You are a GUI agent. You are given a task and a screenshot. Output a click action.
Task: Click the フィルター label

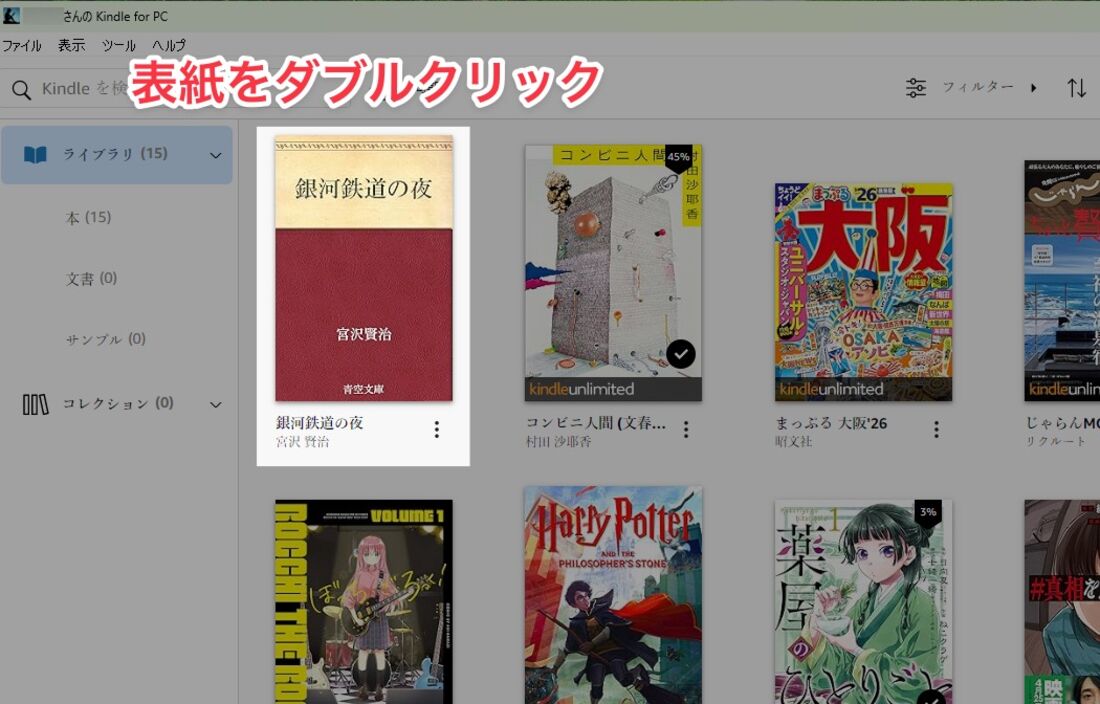pyautogui.click(x=978, y=87)
